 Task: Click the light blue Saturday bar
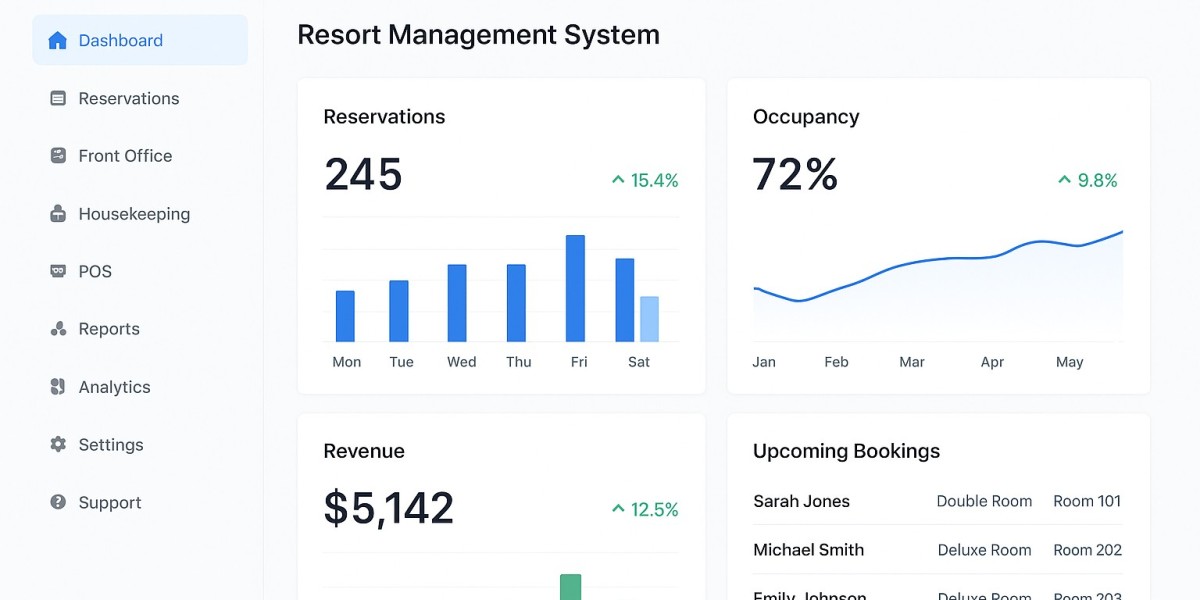[x=649, y=319]
